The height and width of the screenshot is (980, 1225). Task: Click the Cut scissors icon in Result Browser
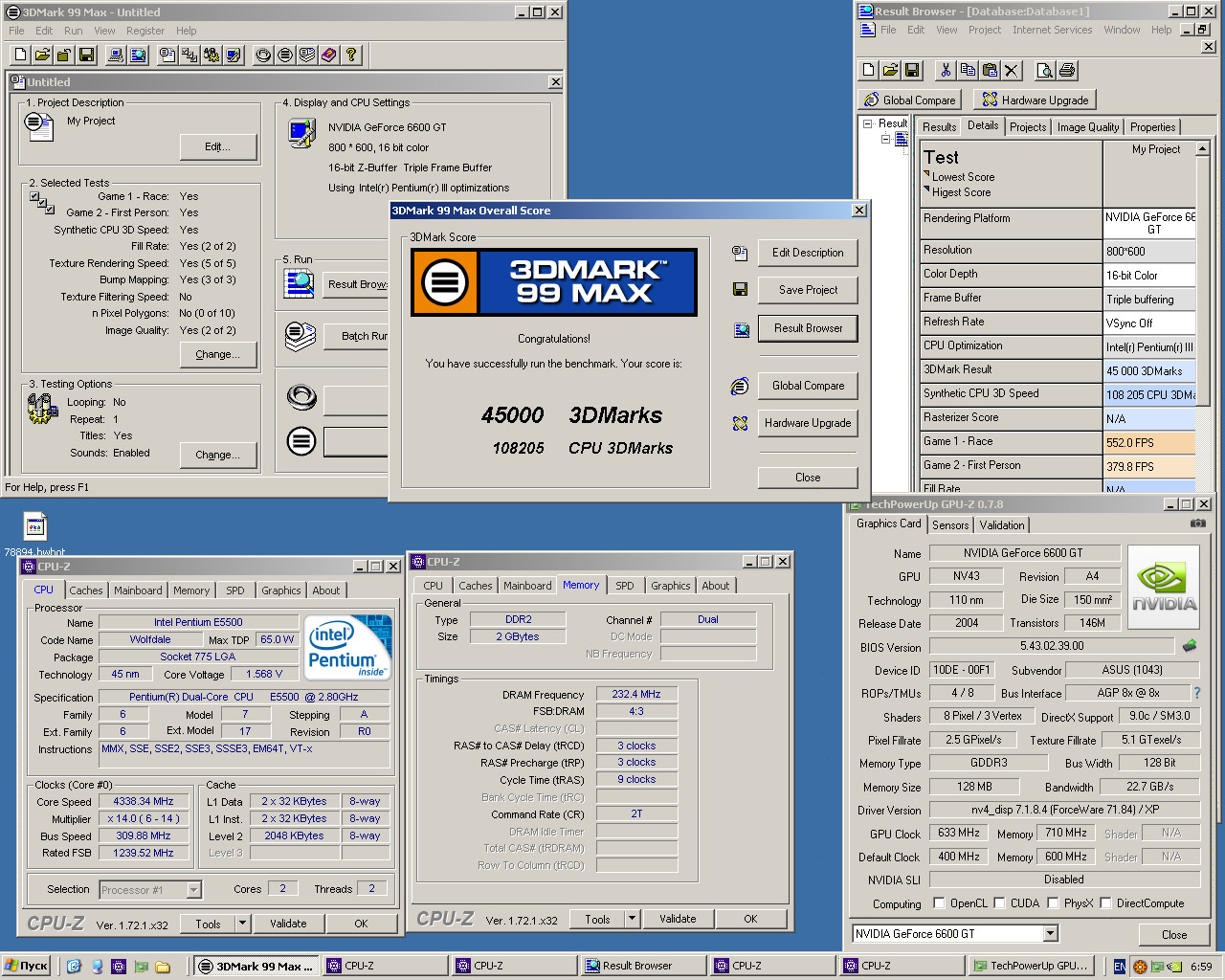[946, 70]
